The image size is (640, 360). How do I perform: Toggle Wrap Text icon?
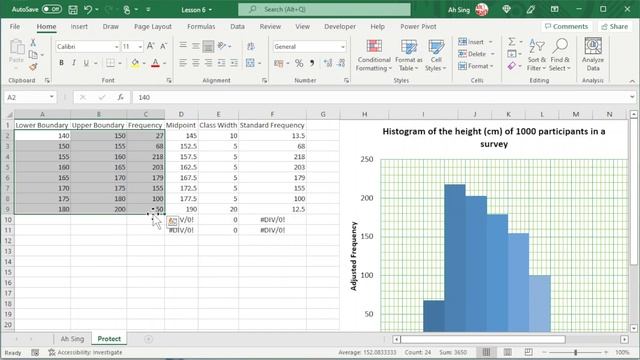(x=251, y=46)
